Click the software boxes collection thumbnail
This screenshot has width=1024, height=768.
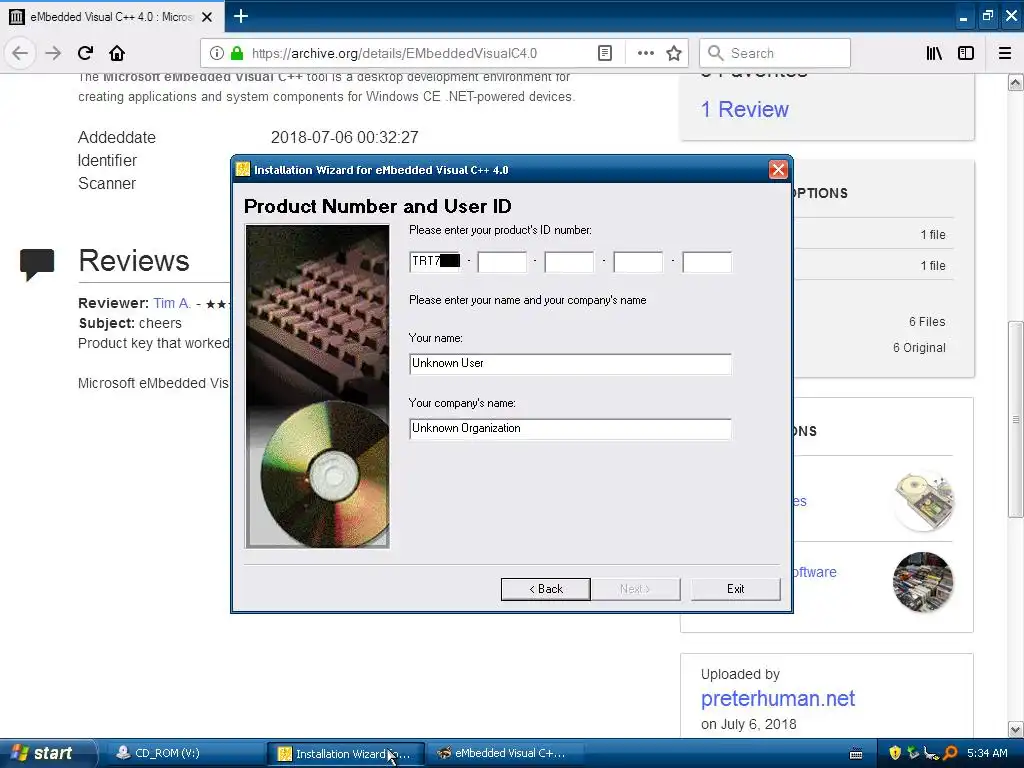coord(923,583)
